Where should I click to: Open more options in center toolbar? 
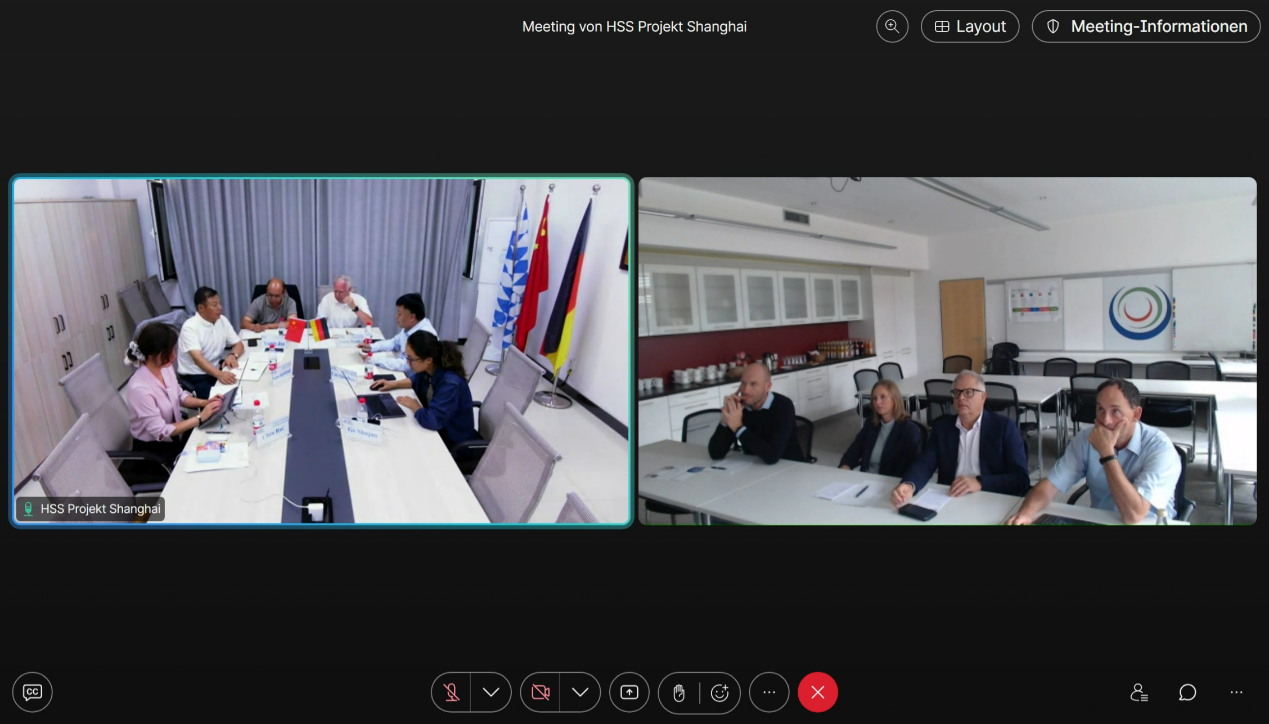[769, 692]
